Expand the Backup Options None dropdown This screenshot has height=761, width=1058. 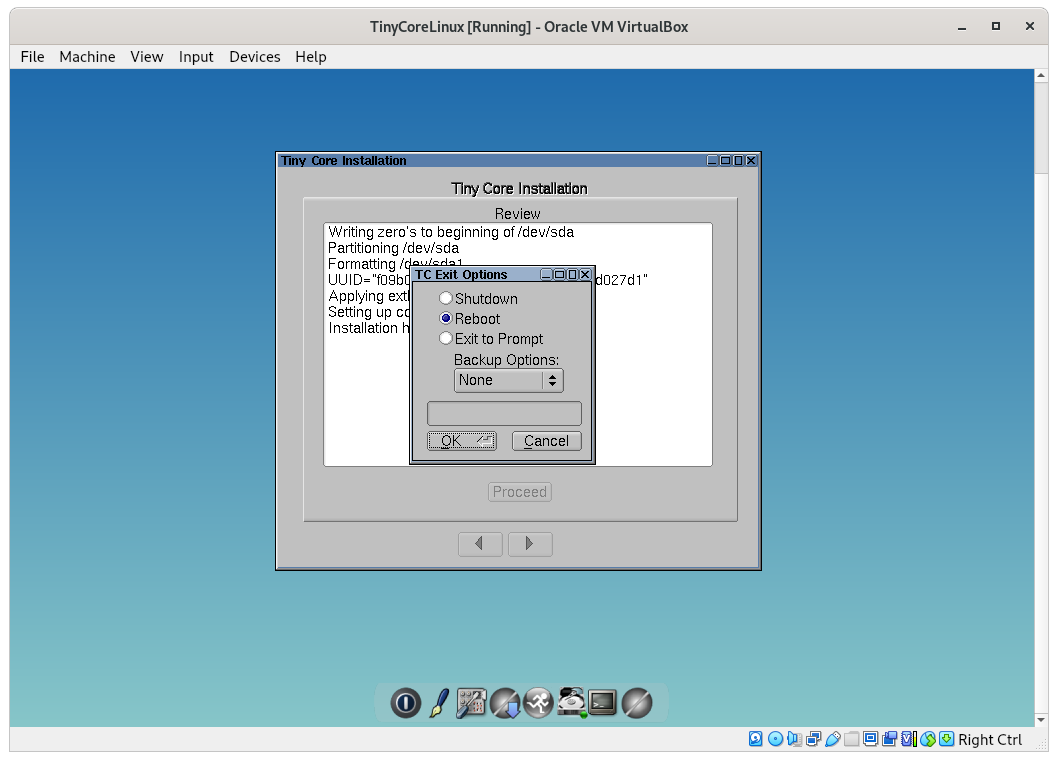pos(508,380)
